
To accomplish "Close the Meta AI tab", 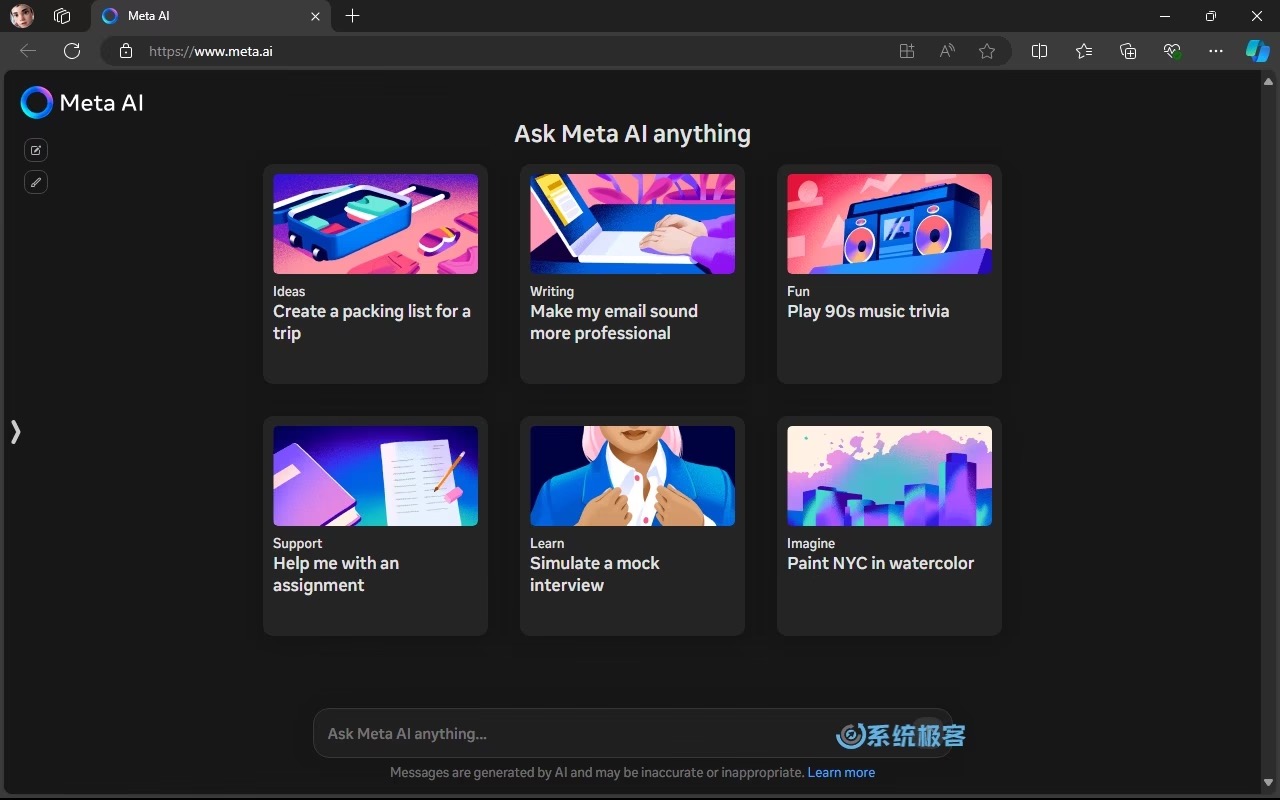I will click(316, 16).
